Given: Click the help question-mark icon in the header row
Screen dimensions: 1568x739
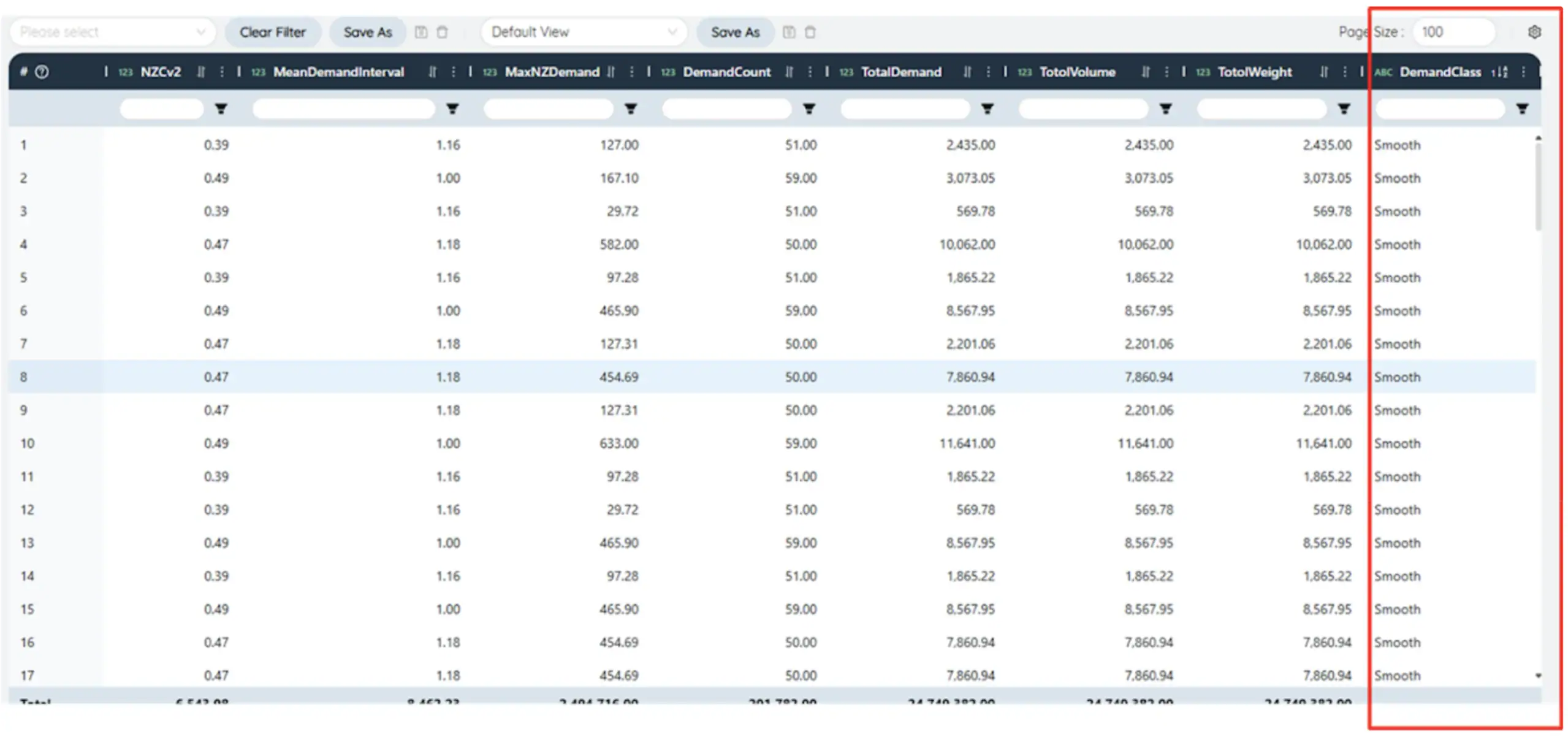Looking at the screenshot, I should tap(42, 72).
